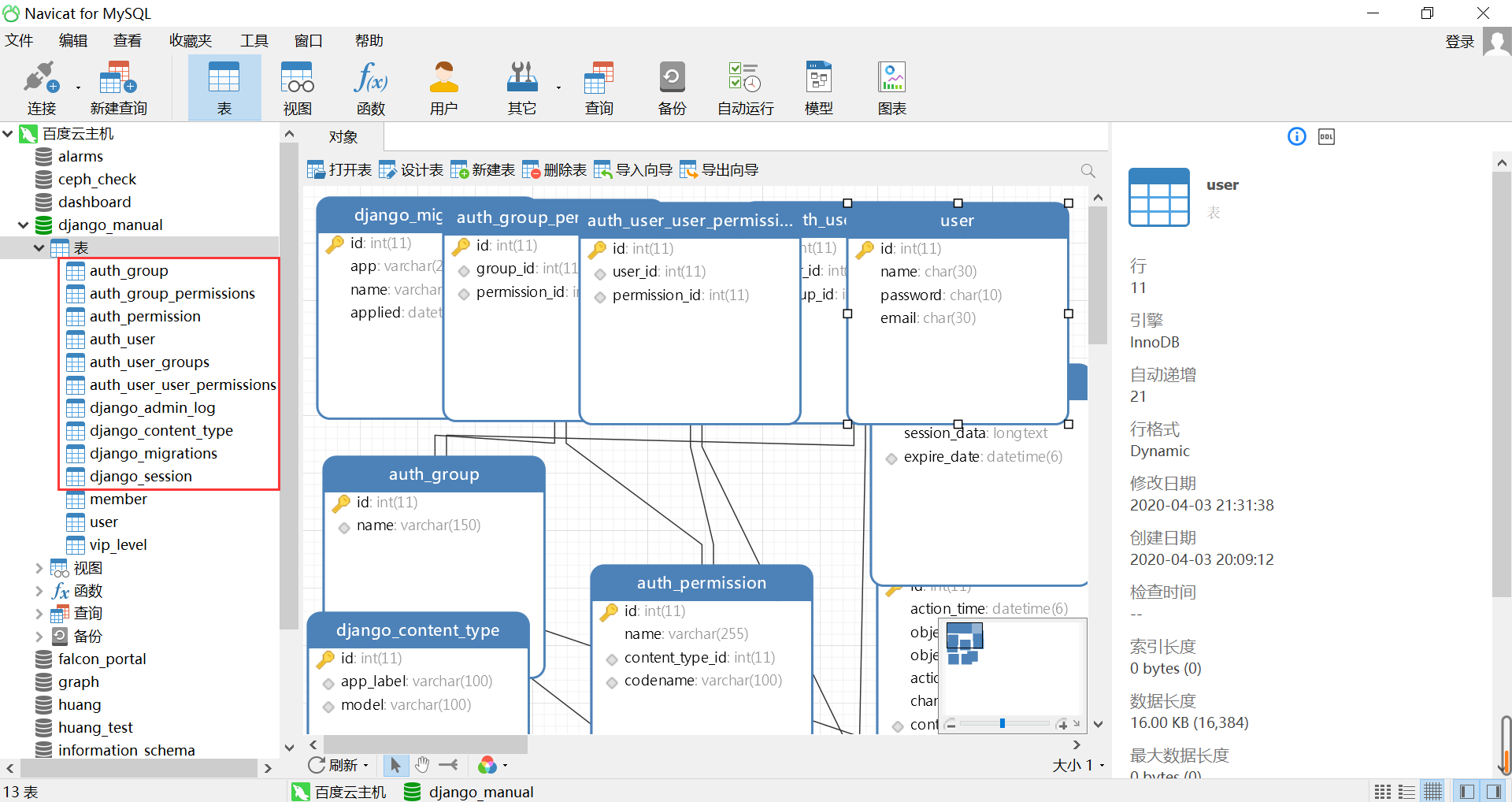The height and width of the screenshot is (802, 1512).
Task: Open the 图表 (Chart) toolbar icon
Action: pyautogui.click(x=892, y=87)
